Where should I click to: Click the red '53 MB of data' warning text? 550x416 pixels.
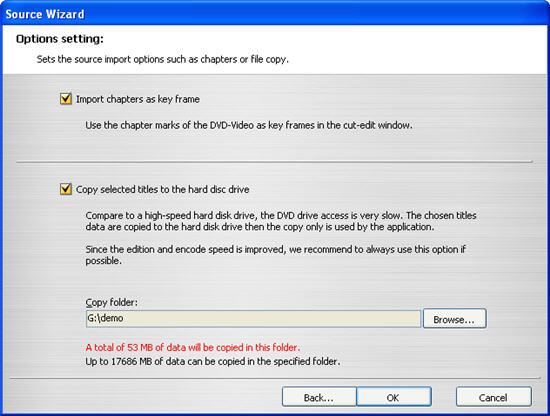(x=193, y=347)
